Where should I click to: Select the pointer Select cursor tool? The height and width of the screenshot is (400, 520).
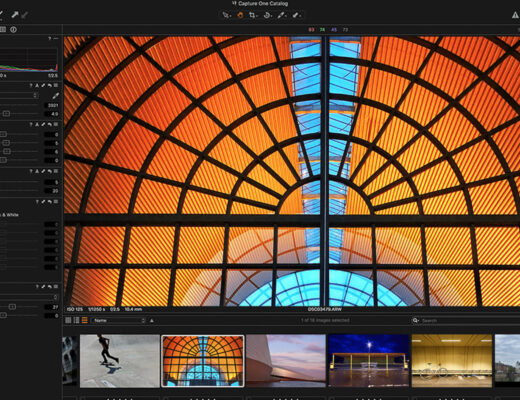click(226, 15)
